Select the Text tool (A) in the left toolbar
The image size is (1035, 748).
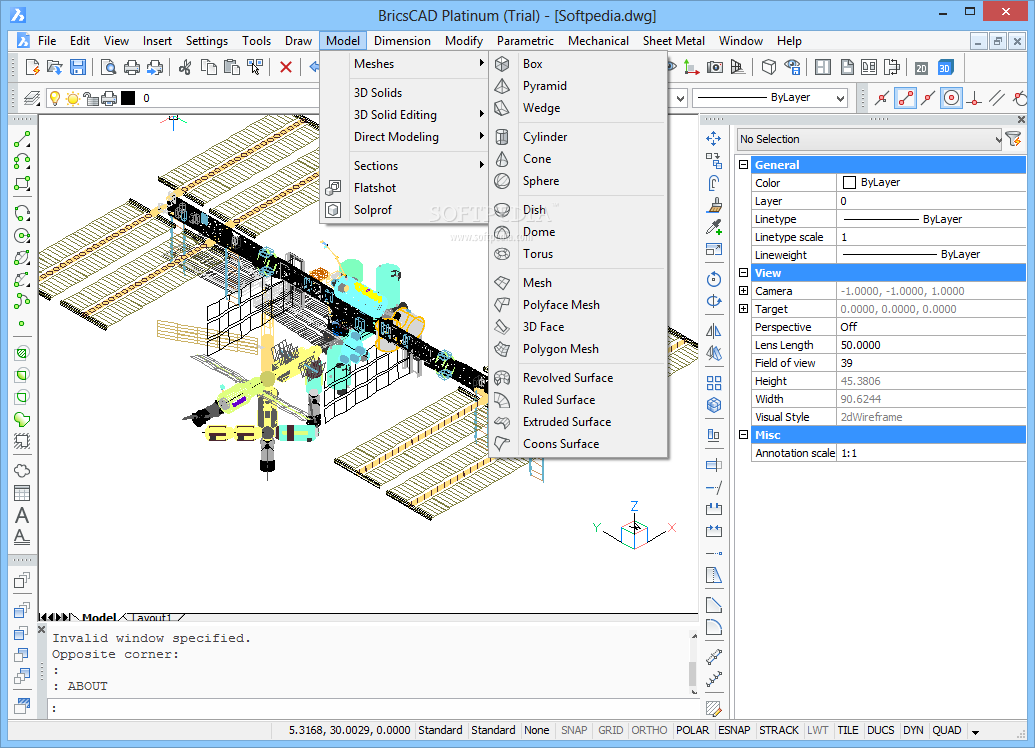coord(22,516)
